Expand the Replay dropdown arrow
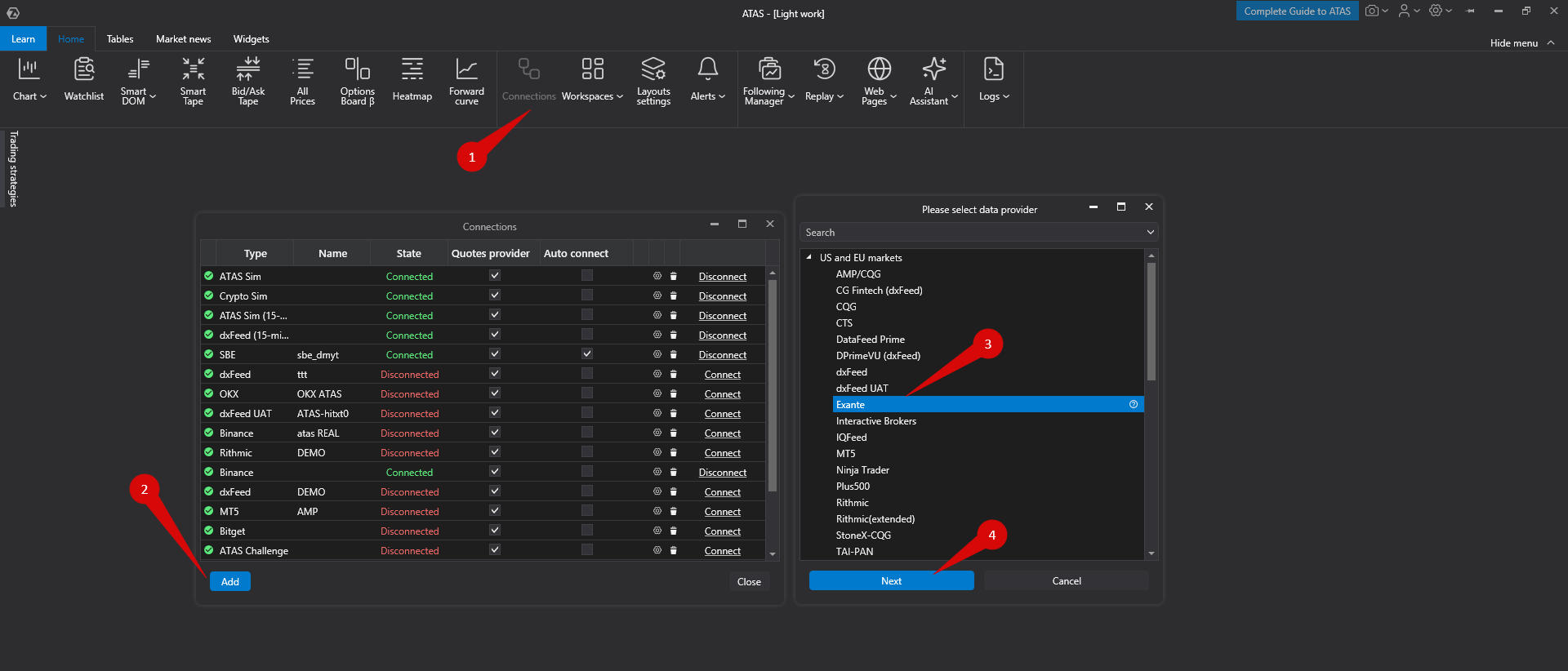The width and height of the screenshot is (1568, 671). pyautogui.click(x=840, y=96)
